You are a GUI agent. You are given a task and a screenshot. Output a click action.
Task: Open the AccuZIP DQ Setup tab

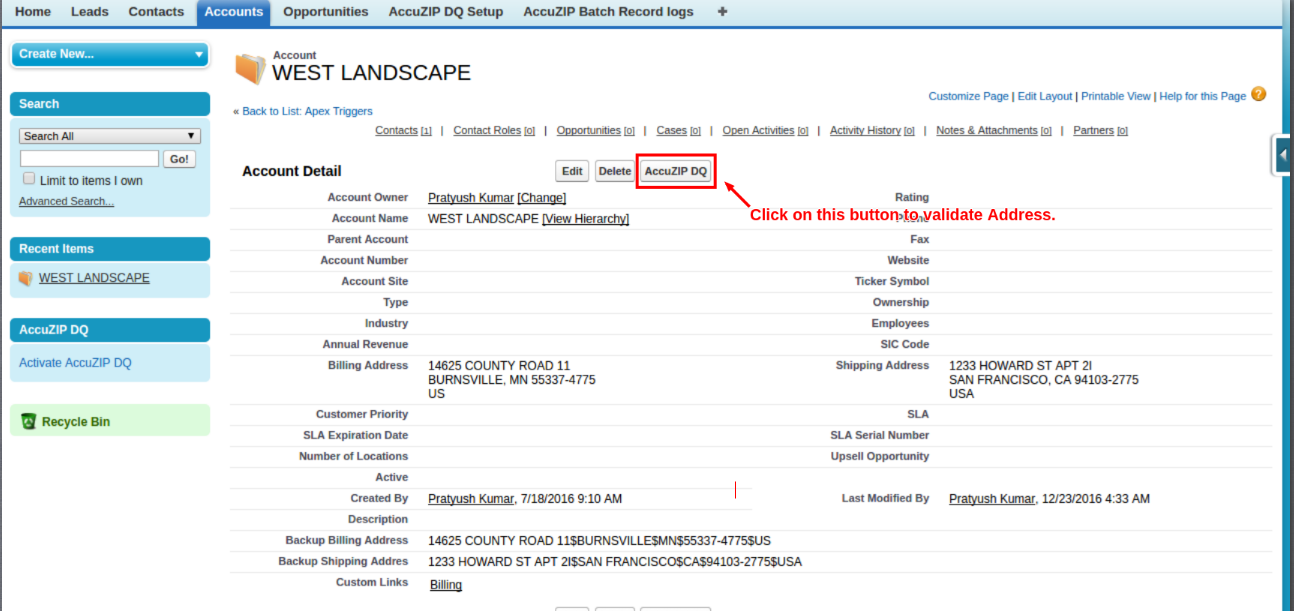click(x=445, y=12)
